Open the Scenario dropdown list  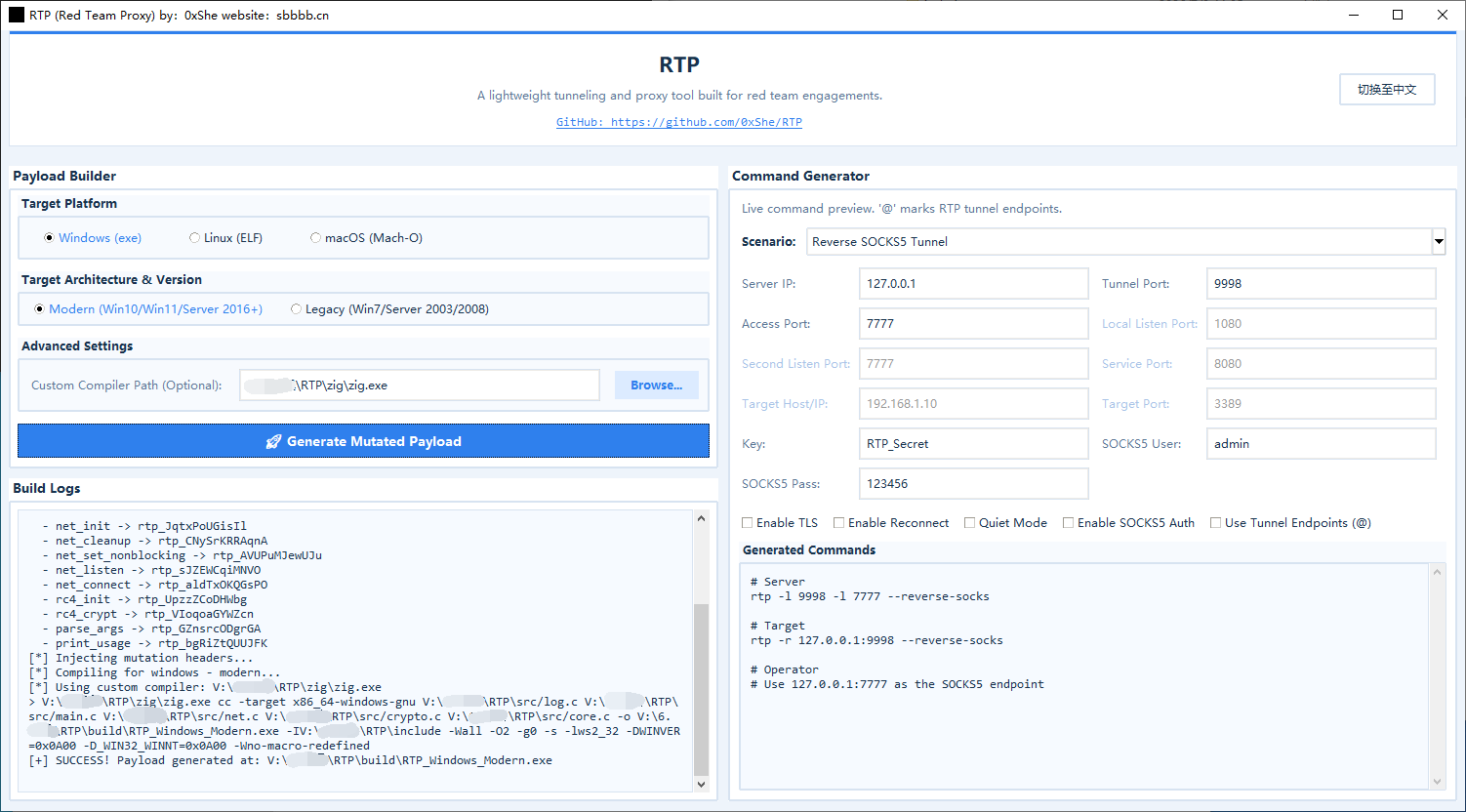1438,241
